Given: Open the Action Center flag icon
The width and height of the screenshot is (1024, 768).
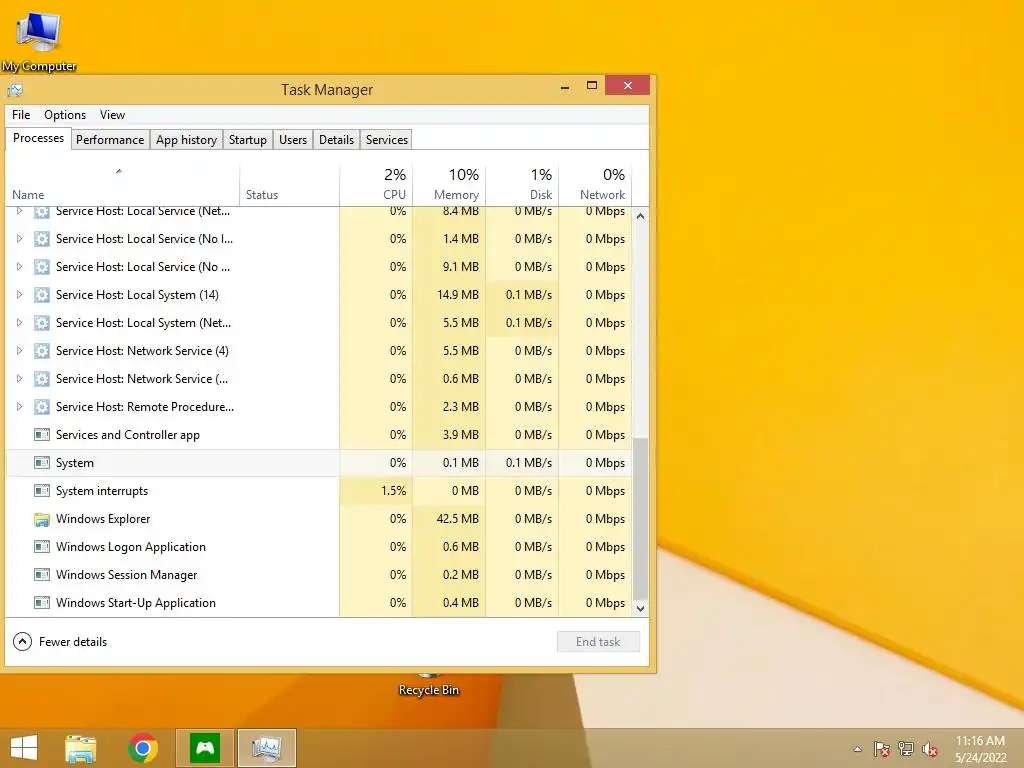Looking at the screenshot, I should pos(881,749).
